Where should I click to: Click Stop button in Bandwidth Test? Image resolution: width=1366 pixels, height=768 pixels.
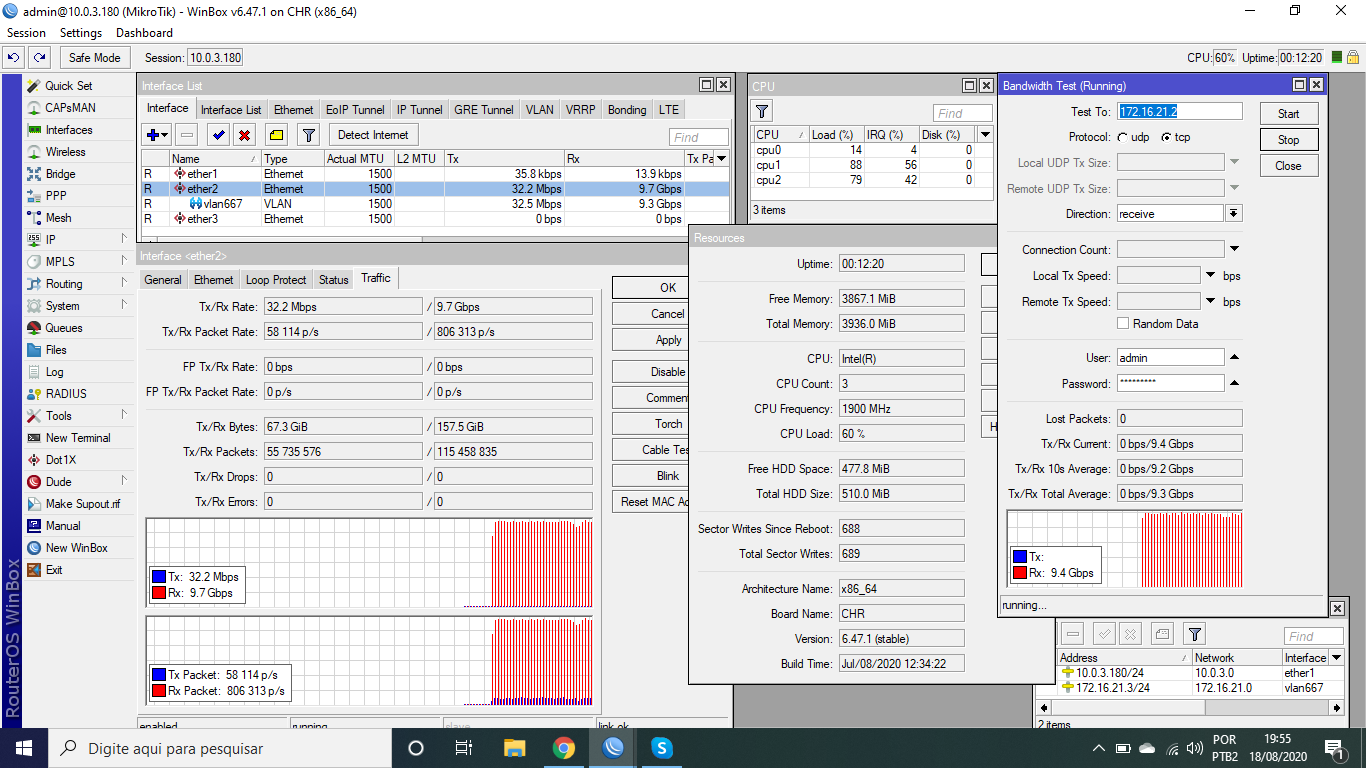click(1289, 139)
